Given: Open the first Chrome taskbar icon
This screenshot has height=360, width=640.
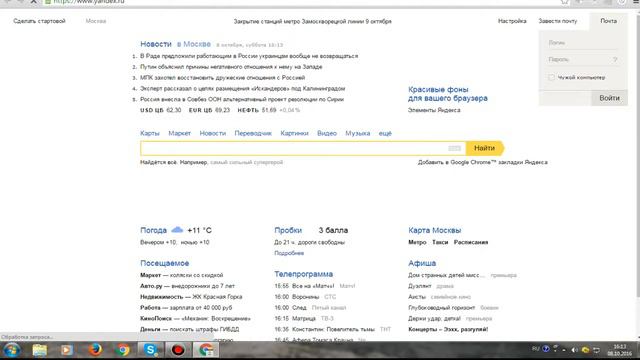Looking at the screenshot, I should point(122,350).
